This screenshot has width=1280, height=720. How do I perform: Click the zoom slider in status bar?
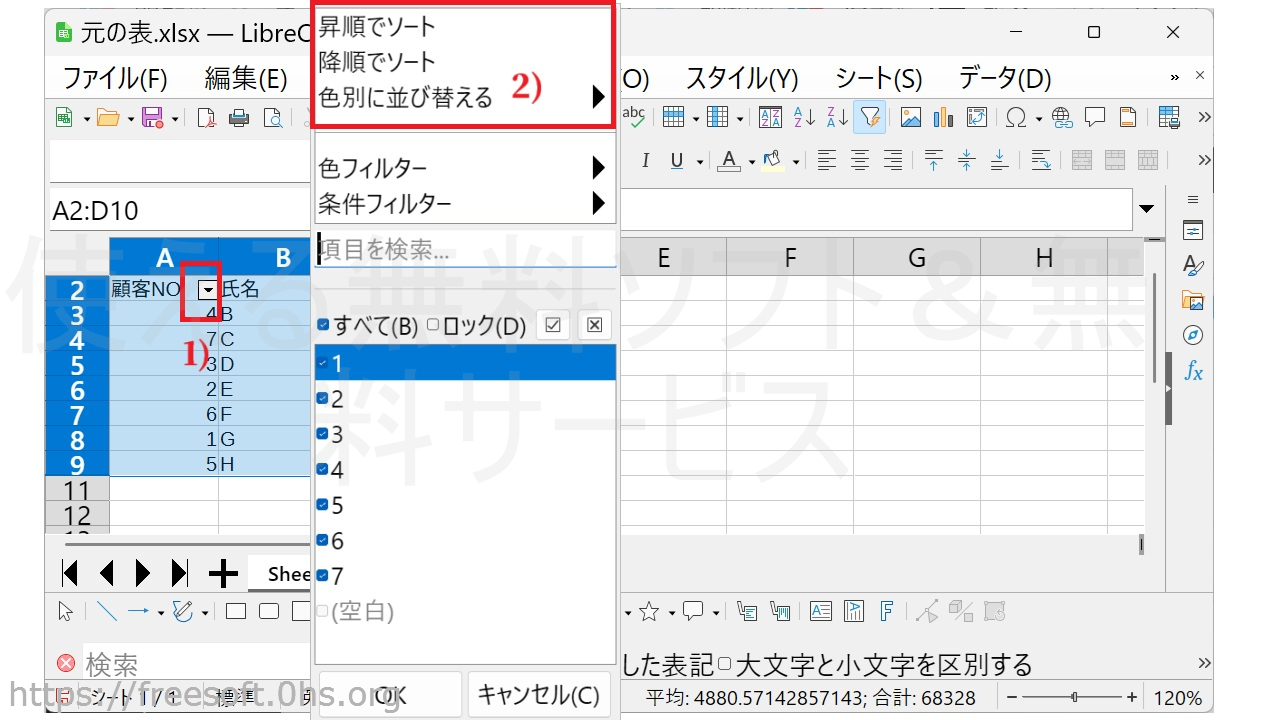(x=1073, y=698)
